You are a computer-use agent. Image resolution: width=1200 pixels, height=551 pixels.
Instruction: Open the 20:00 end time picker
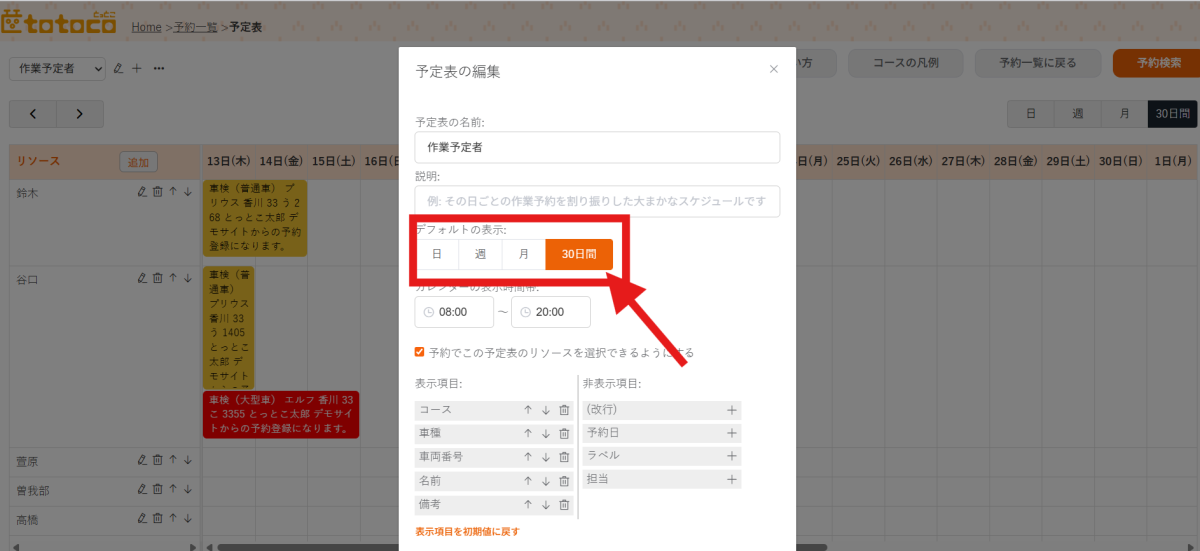tap(551, 312)
